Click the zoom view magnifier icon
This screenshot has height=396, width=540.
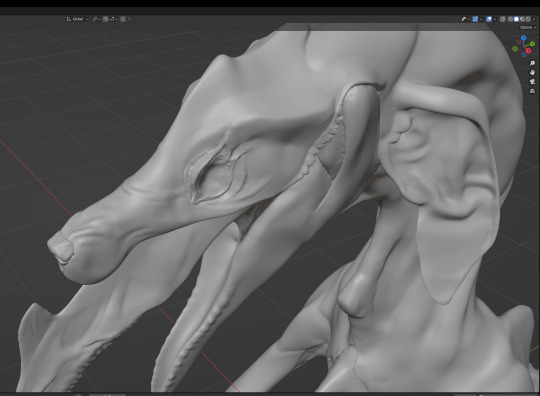[x=532, y=63]
